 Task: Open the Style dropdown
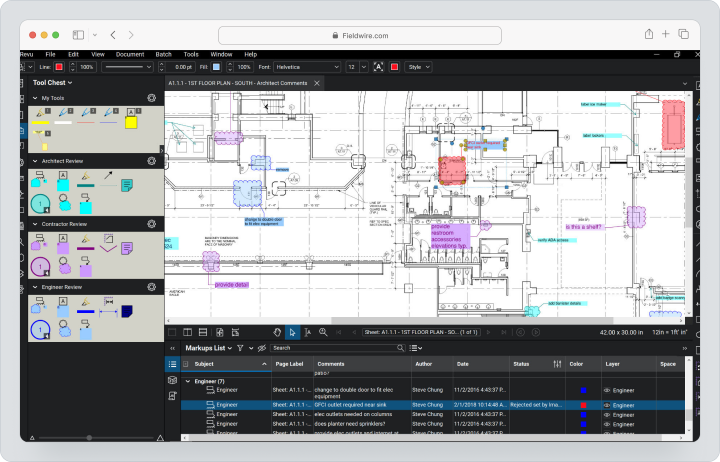pos(419,67)
